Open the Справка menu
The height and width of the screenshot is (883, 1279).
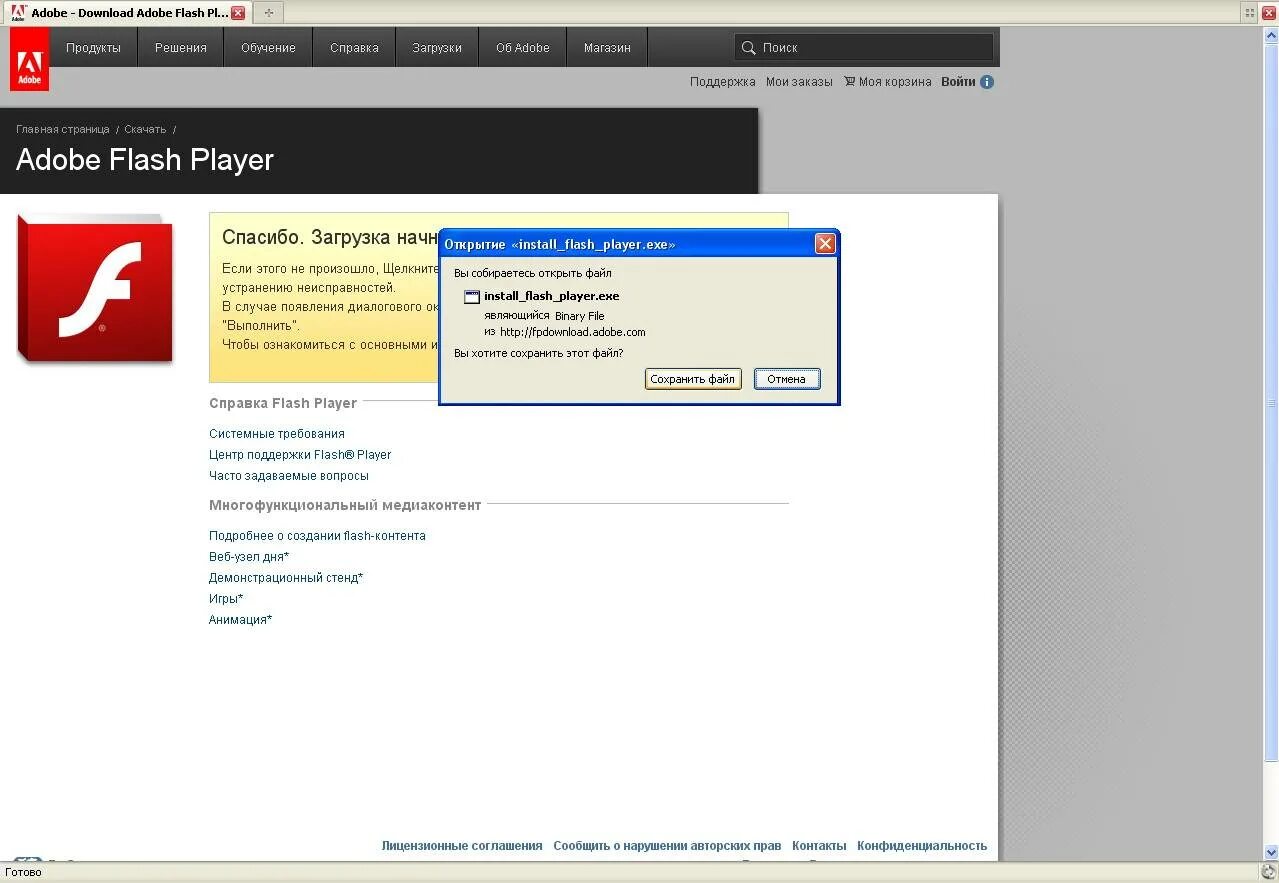tap(354, 47)
